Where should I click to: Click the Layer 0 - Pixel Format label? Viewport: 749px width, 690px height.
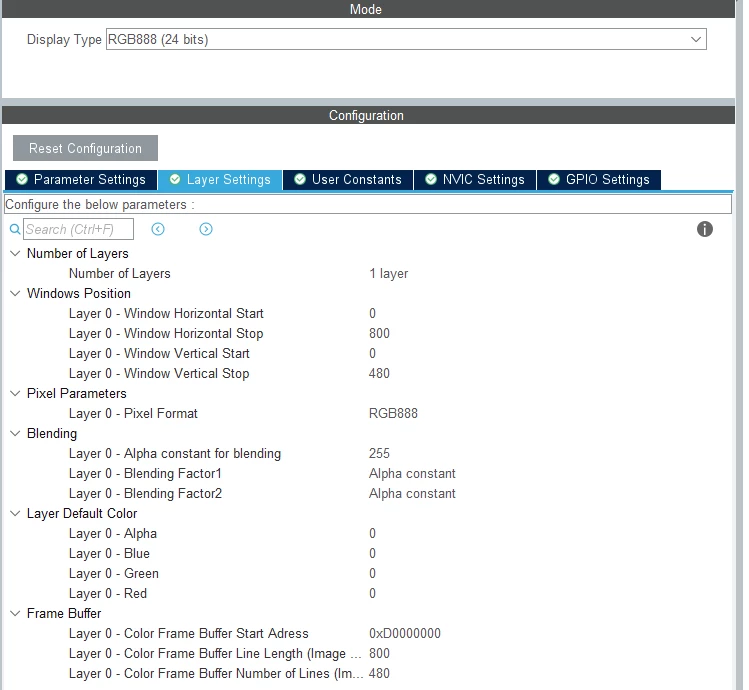(133, 414)
